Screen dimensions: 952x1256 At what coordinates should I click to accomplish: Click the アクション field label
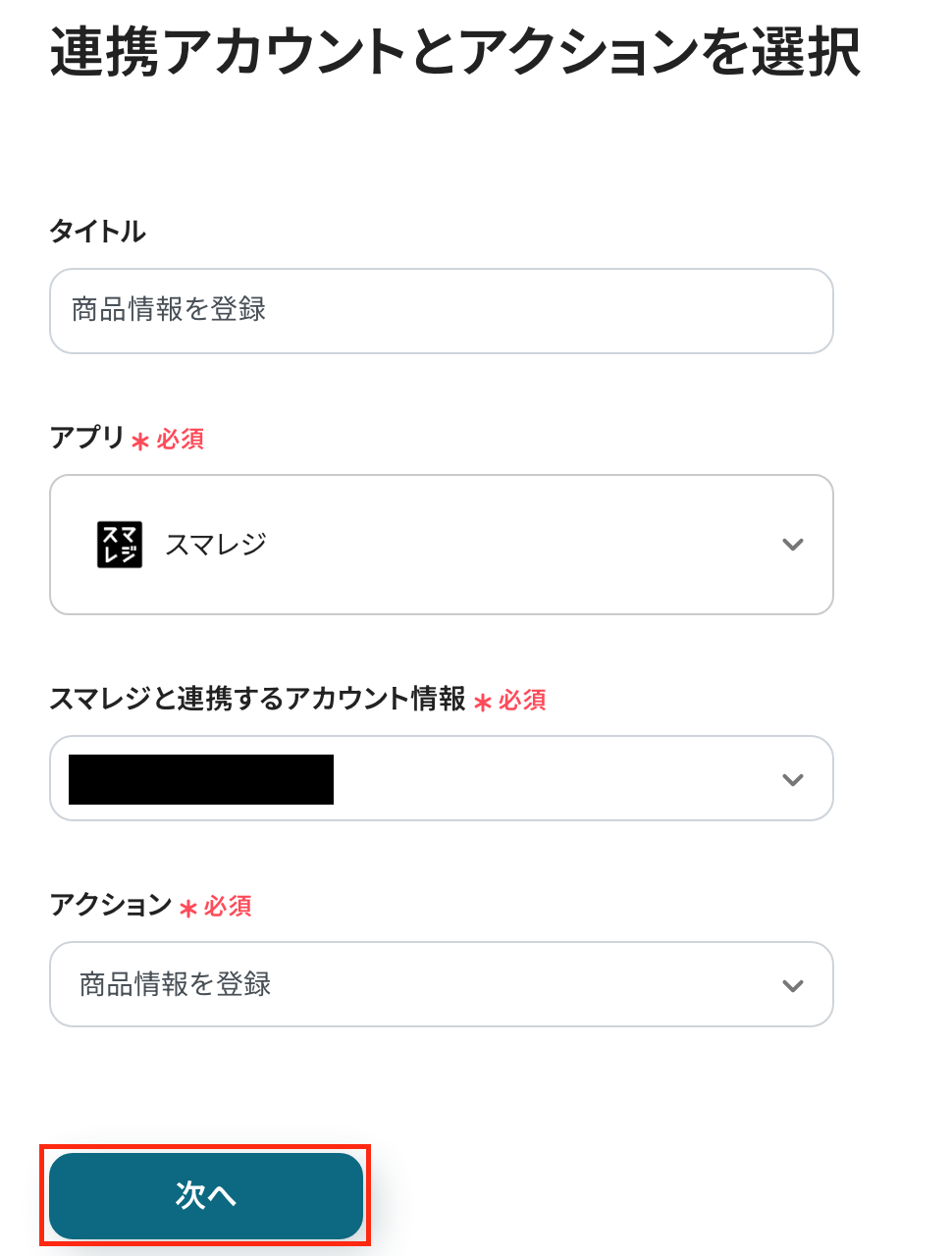pyautogui.click(x=111, y=905)
